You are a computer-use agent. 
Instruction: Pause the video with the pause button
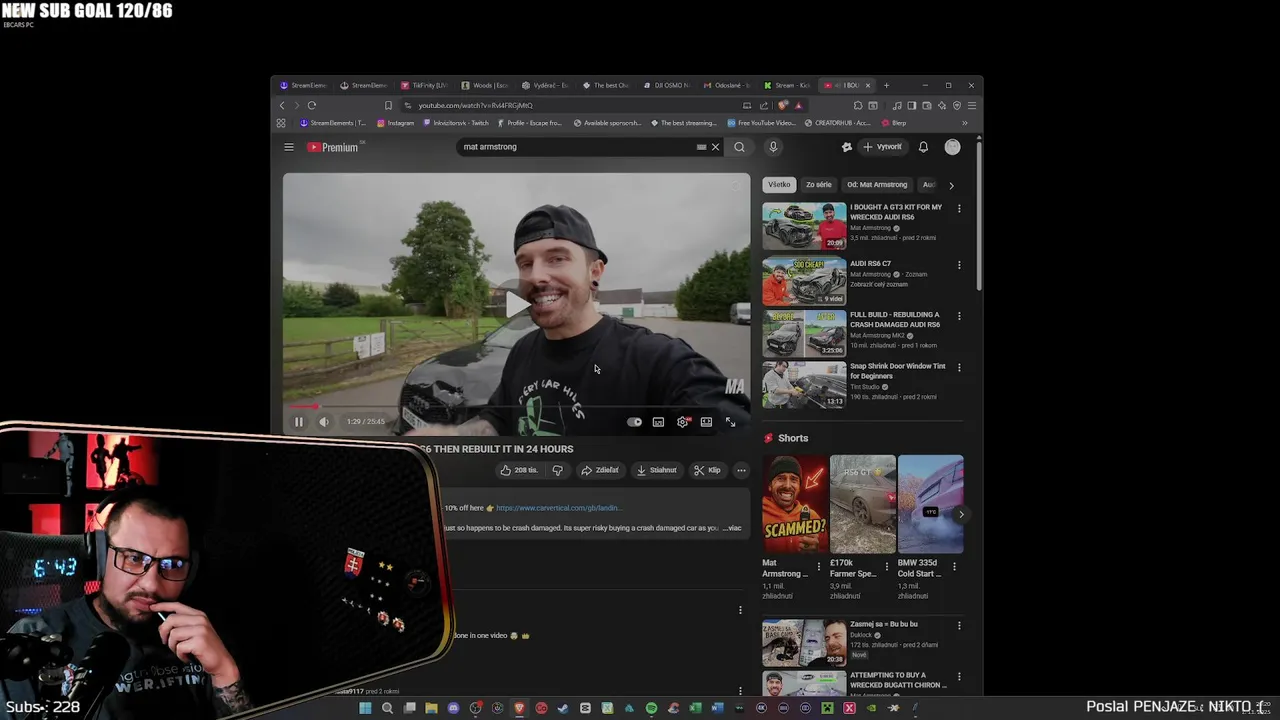(298, 422)
